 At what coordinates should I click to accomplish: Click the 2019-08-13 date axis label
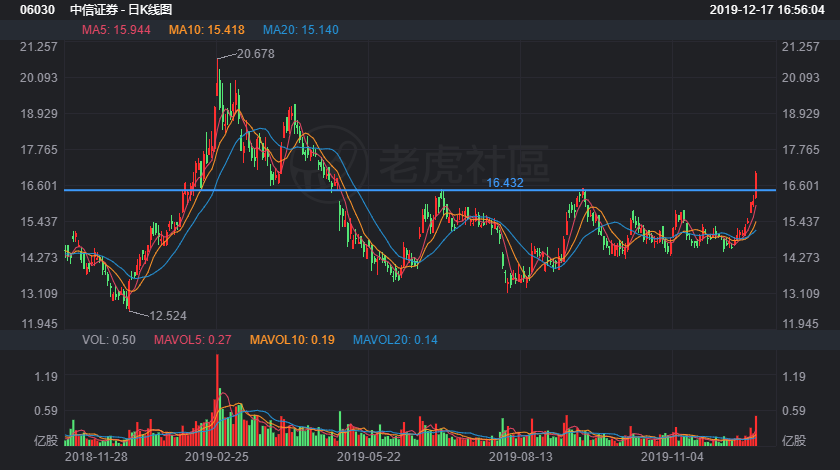coord(521,457)
